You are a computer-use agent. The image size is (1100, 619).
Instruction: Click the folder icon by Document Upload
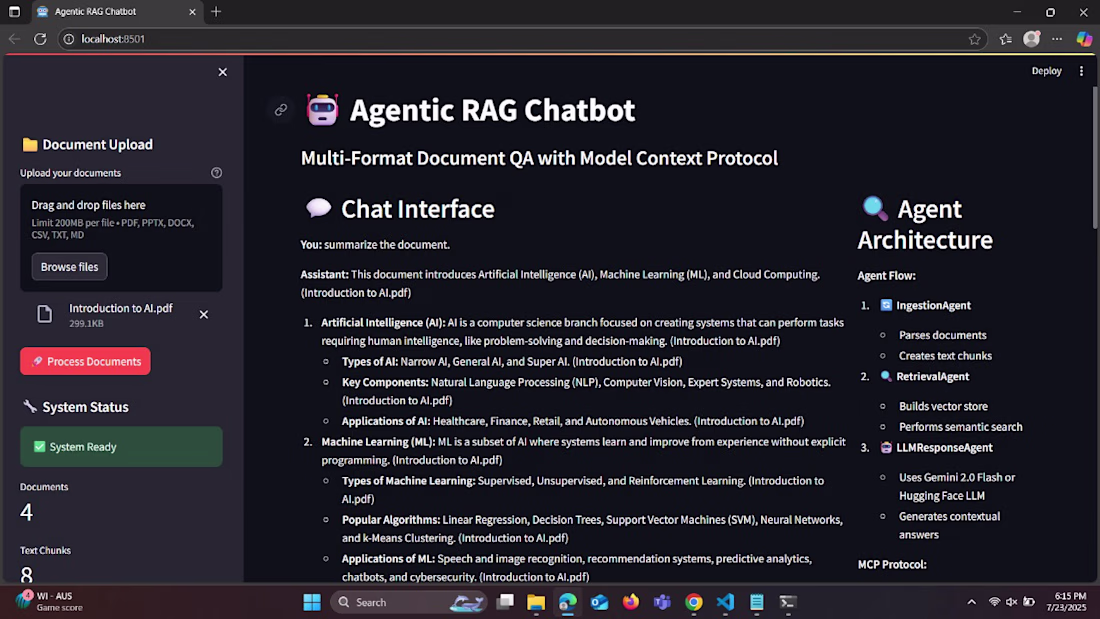(x=29, y=145)
